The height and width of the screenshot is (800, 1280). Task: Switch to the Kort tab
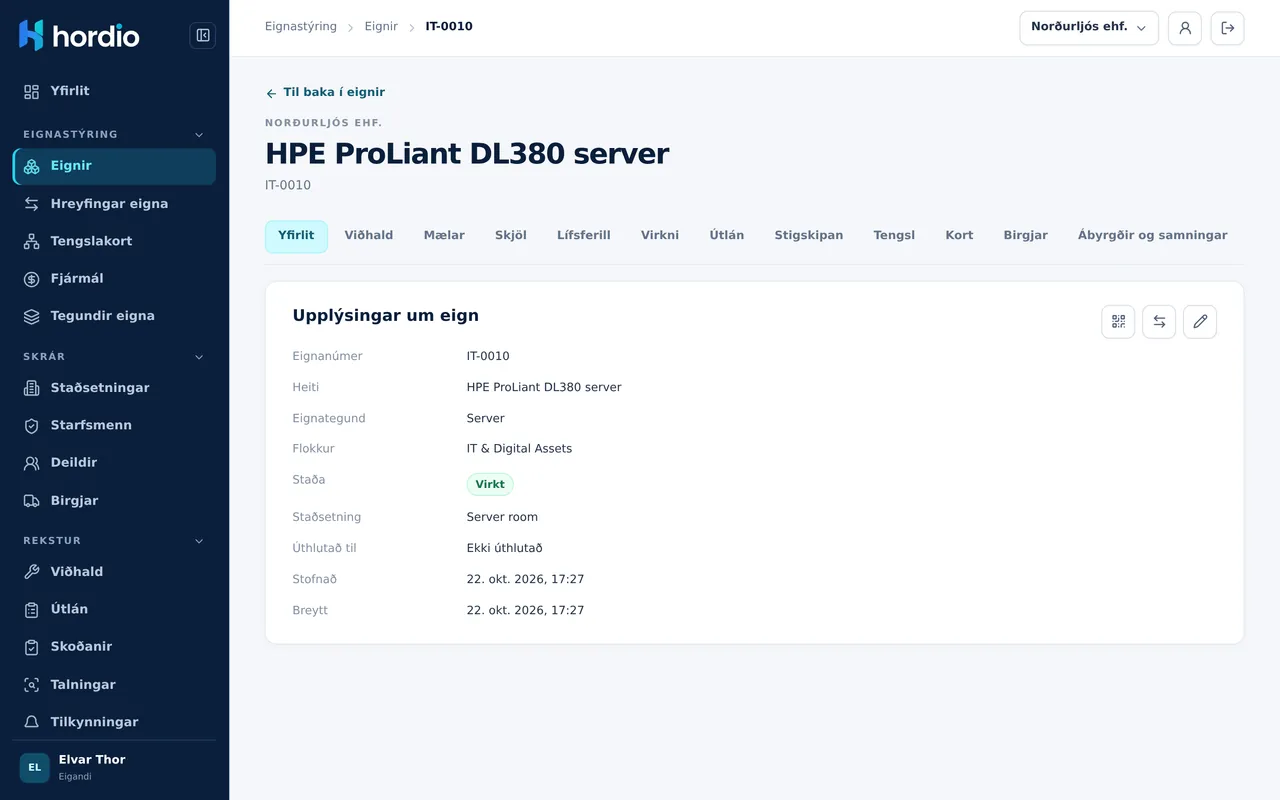[959, 236]
